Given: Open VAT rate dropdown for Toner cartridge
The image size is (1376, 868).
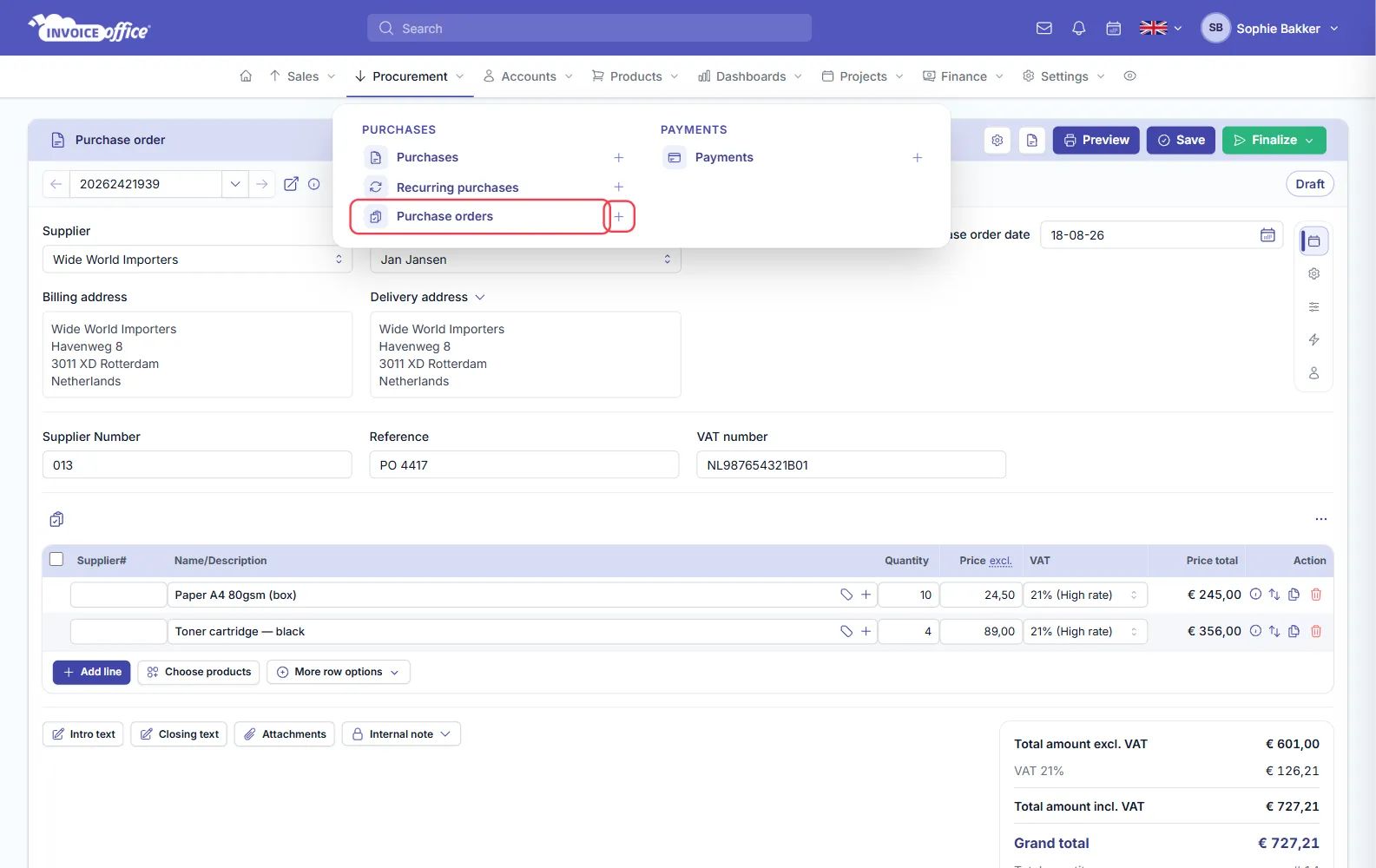Looking at the screenshot, I should click(1085, 631).
